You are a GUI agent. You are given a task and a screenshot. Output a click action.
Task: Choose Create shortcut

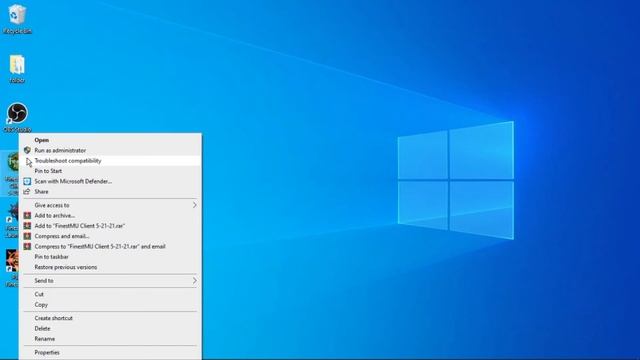tap(110, 318)
